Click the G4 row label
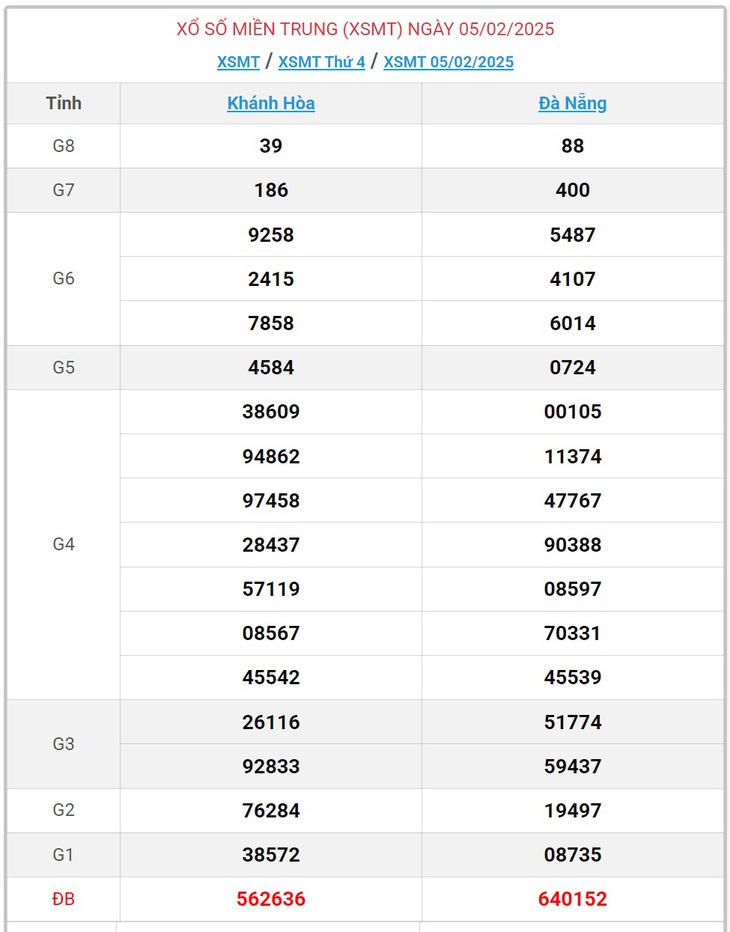The image size is (730, 932). [64, 544]
